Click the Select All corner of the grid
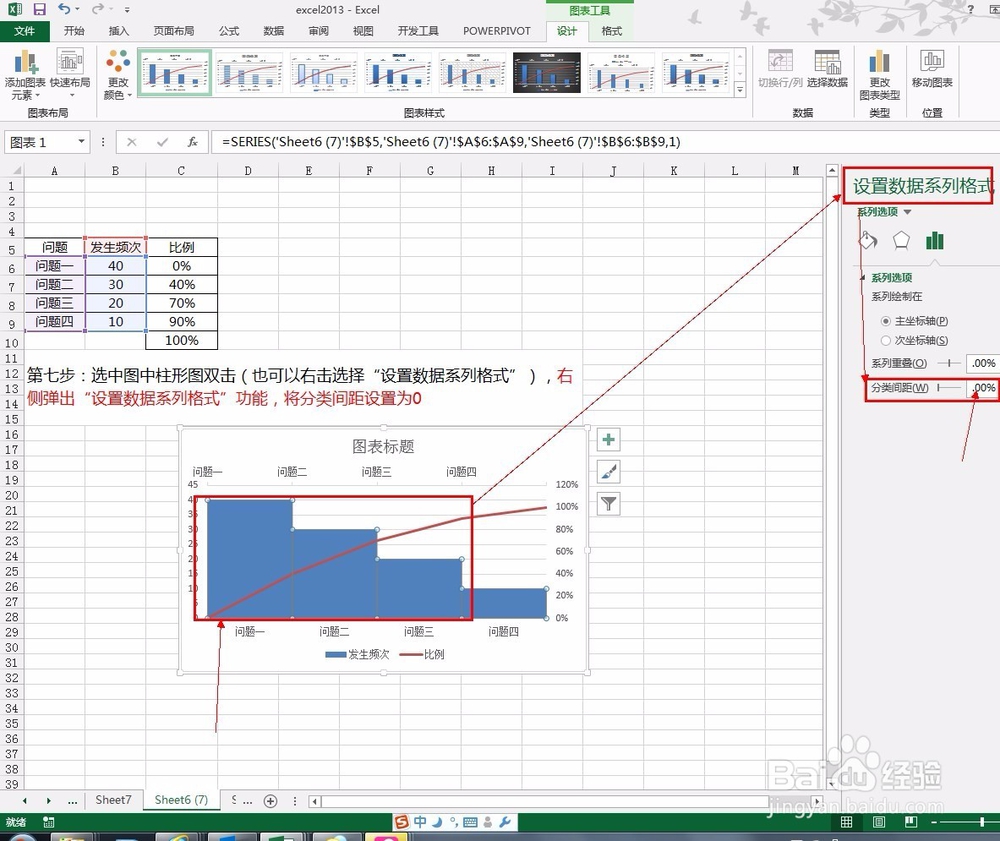Image resolution: width=1000 pixels, height=841 pixels. 12,170
